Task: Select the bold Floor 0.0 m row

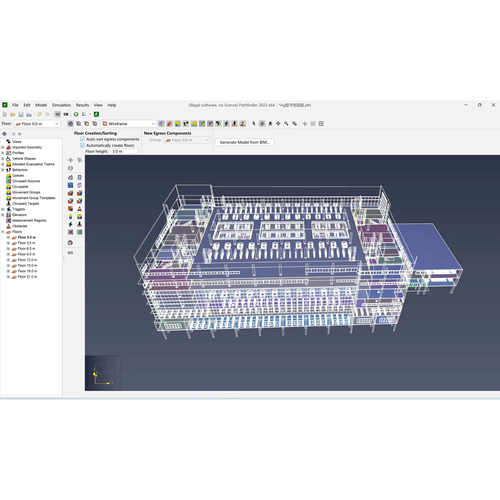Action: coord(27,237)
